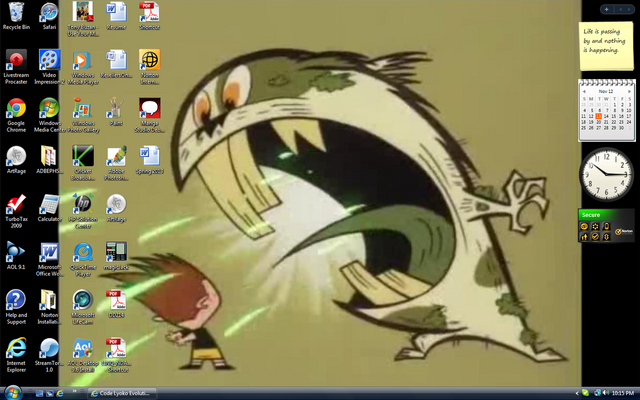Click the network status tray icon
Image resolution: width=640 pixels, height=400 pixels.
(598, 393)
